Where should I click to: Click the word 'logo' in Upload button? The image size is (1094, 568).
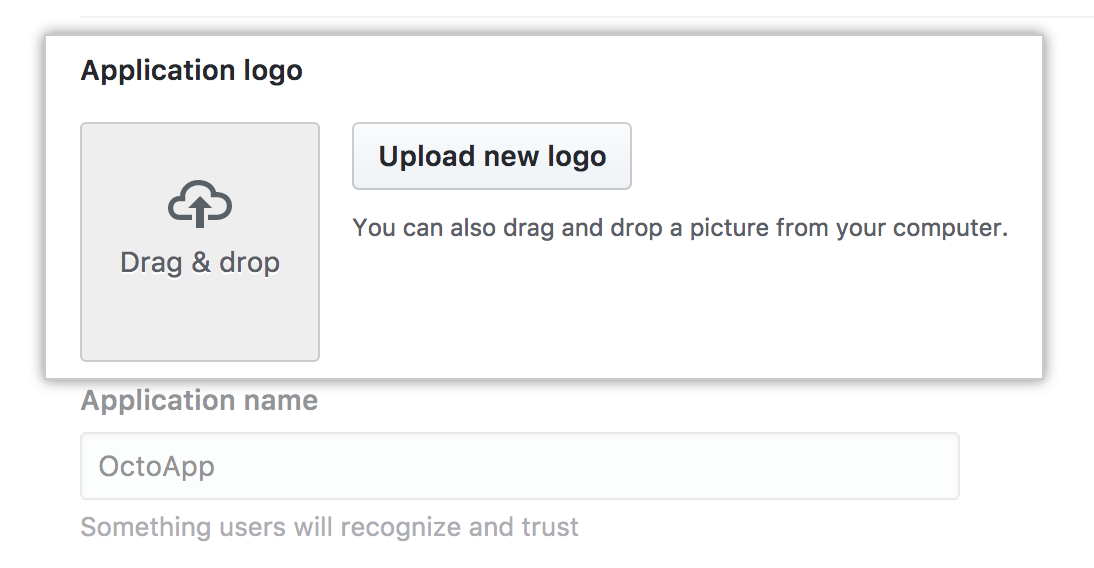[x=576, y=157]
